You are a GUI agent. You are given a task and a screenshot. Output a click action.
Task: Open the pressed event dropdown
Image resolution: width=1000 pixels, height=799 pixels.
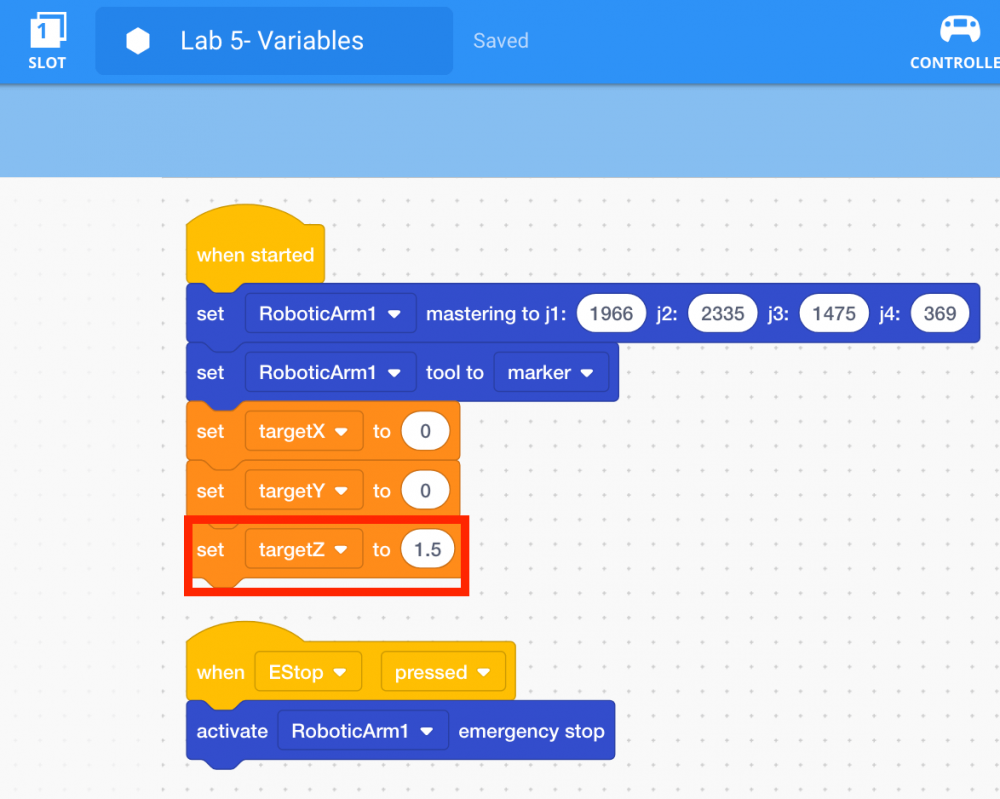click(x=441, y=673)
